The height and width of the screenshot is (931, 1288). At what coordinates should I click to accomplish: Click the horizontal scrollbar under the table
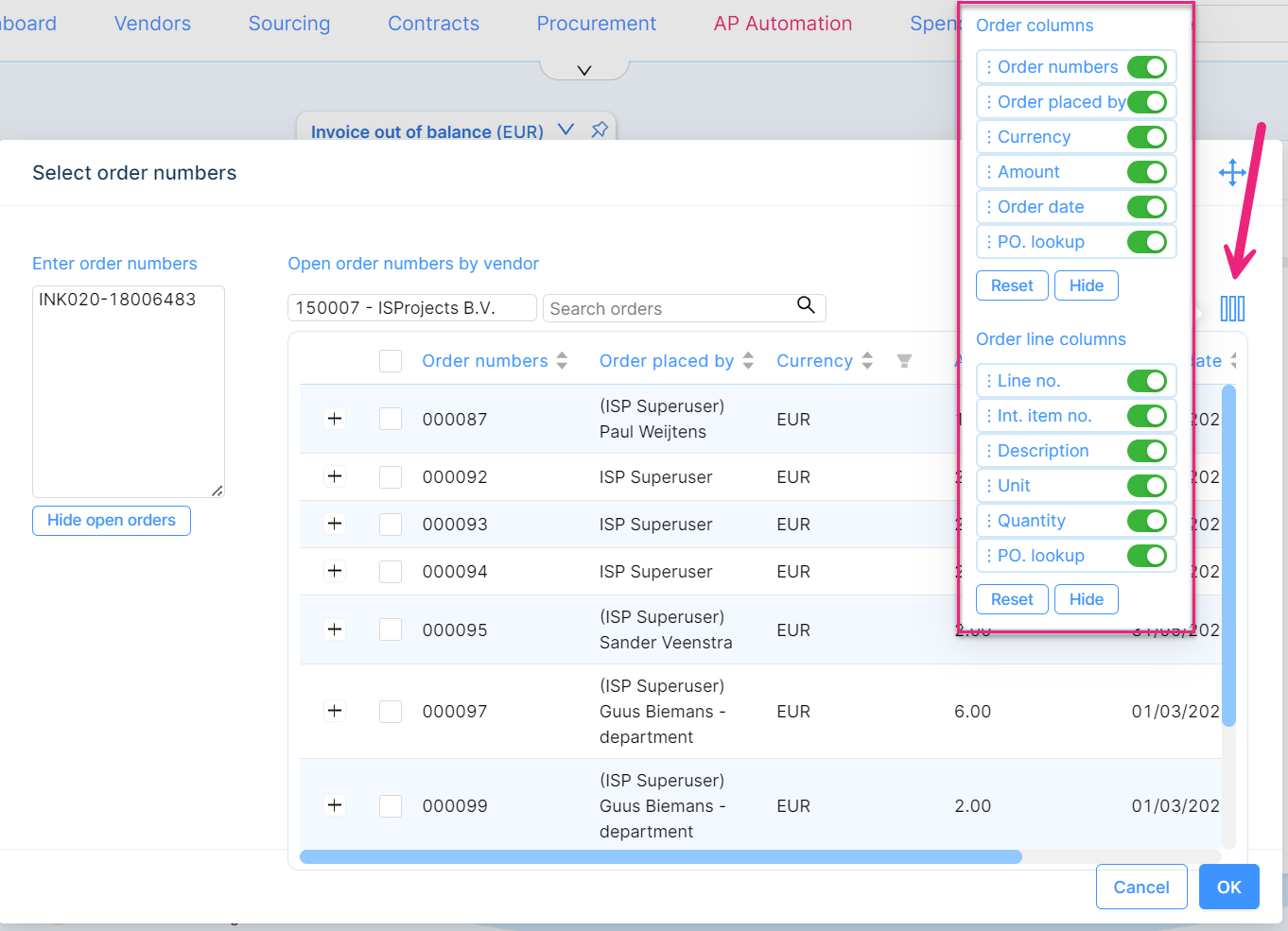point(660,857)
